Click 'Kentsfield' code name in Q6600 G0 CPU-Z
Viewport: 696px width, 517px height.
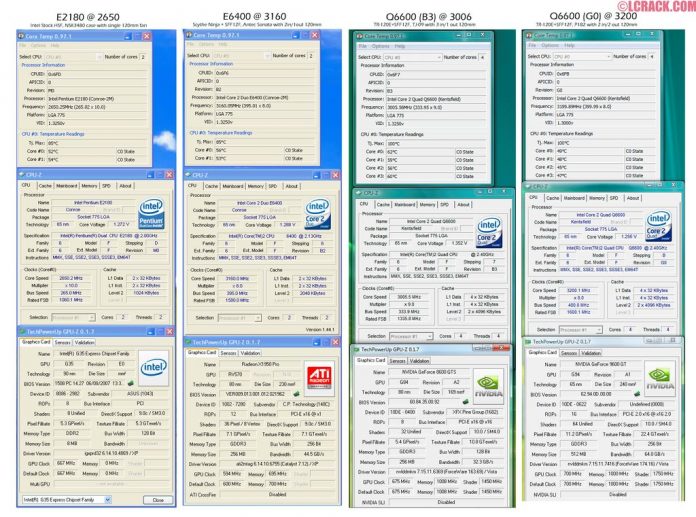[581, 221]
